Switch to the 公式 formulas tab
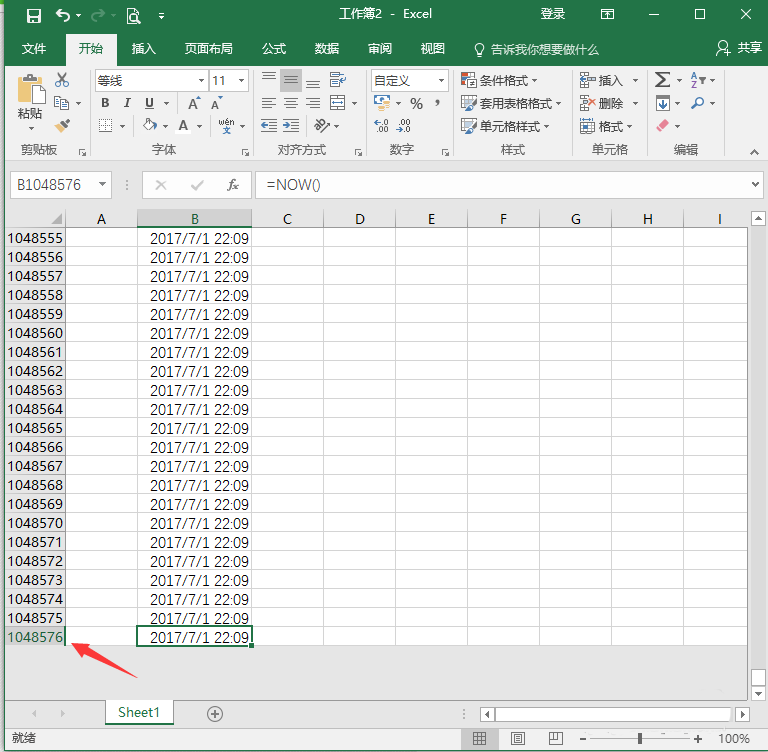The image size is (768, 752). point(274,49)
